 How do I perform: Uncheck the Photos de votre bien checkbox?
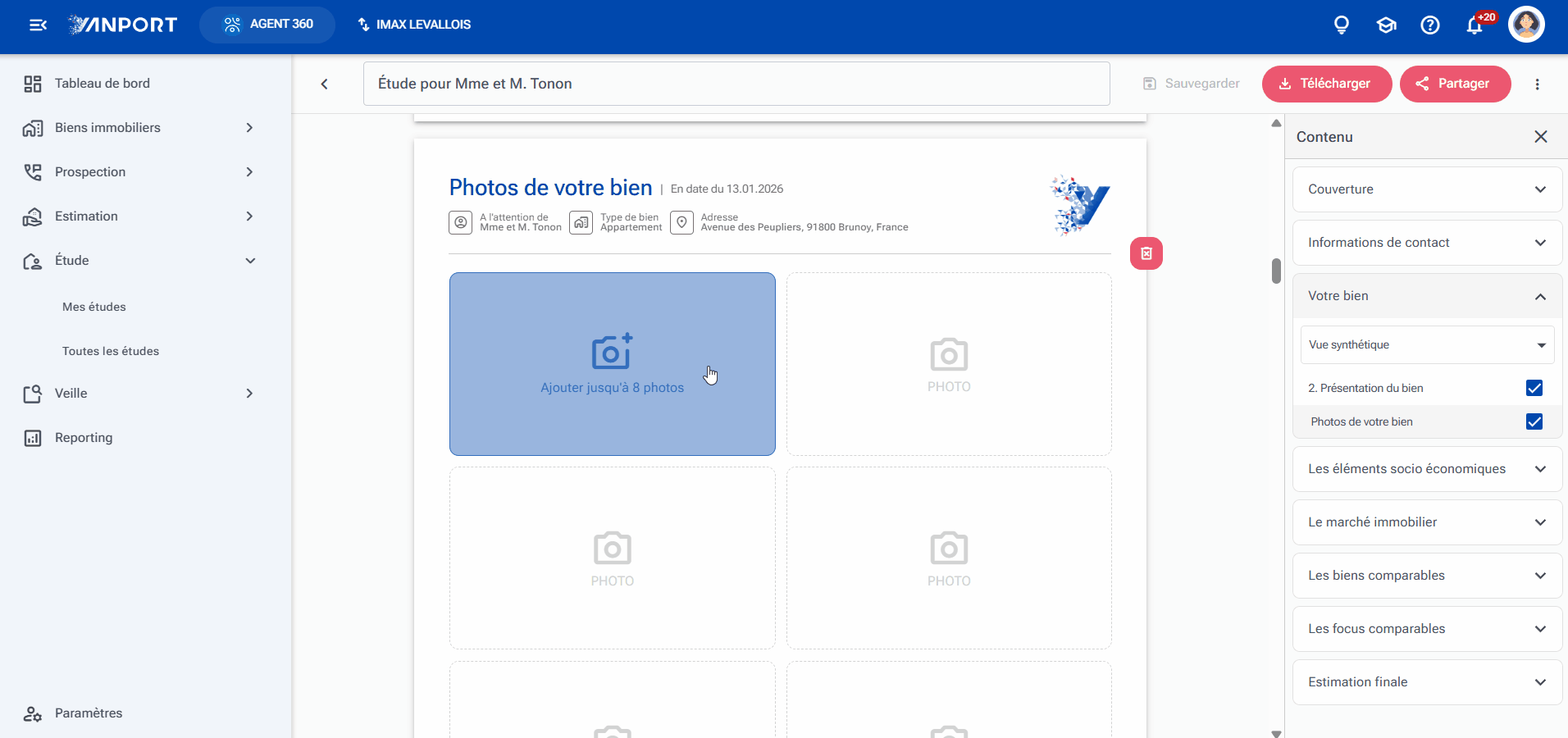(x=1534, y=421)
